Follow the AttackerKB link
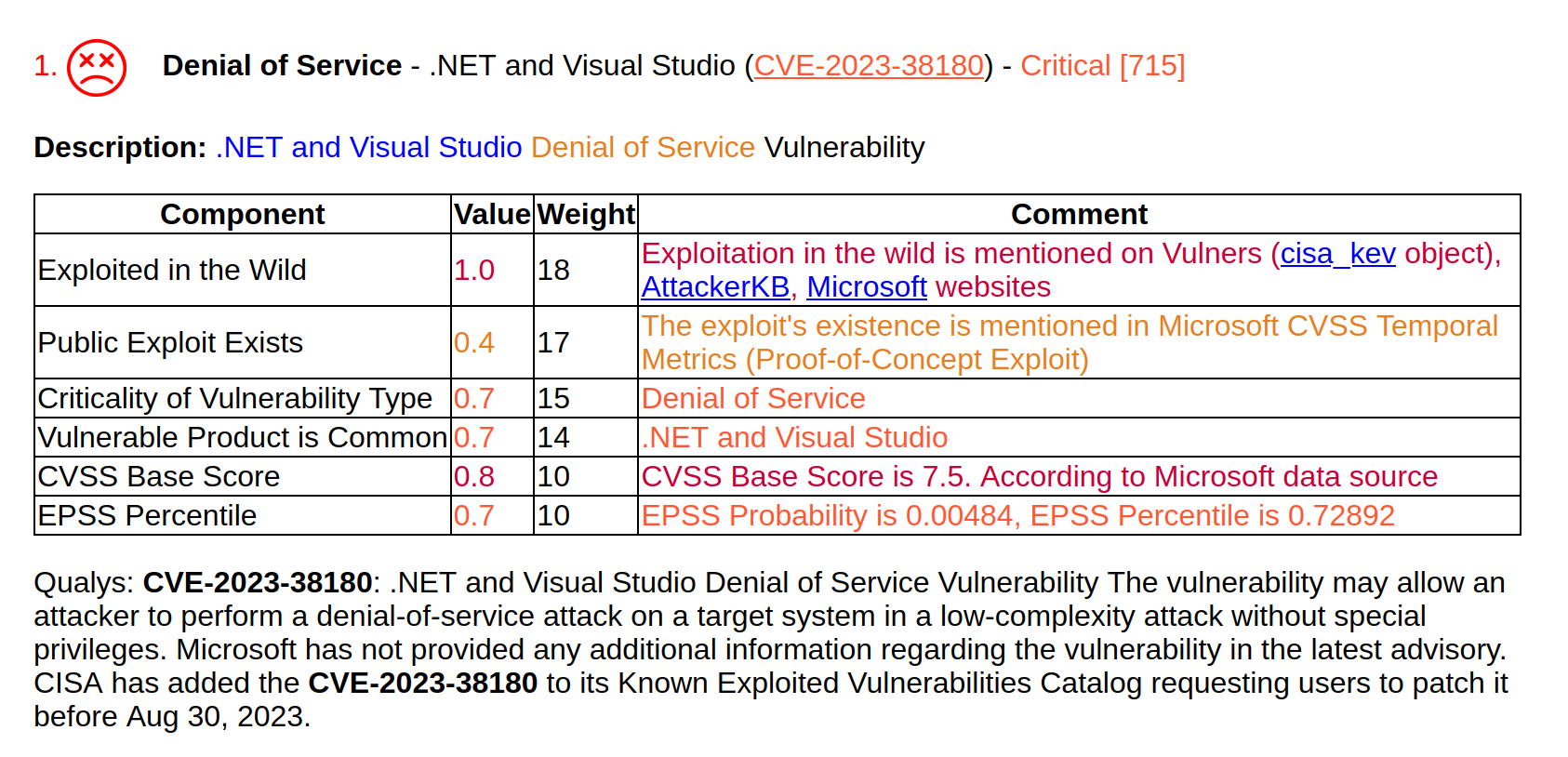The height and width of the screenshot is (757, 1568). coord(715,287)
